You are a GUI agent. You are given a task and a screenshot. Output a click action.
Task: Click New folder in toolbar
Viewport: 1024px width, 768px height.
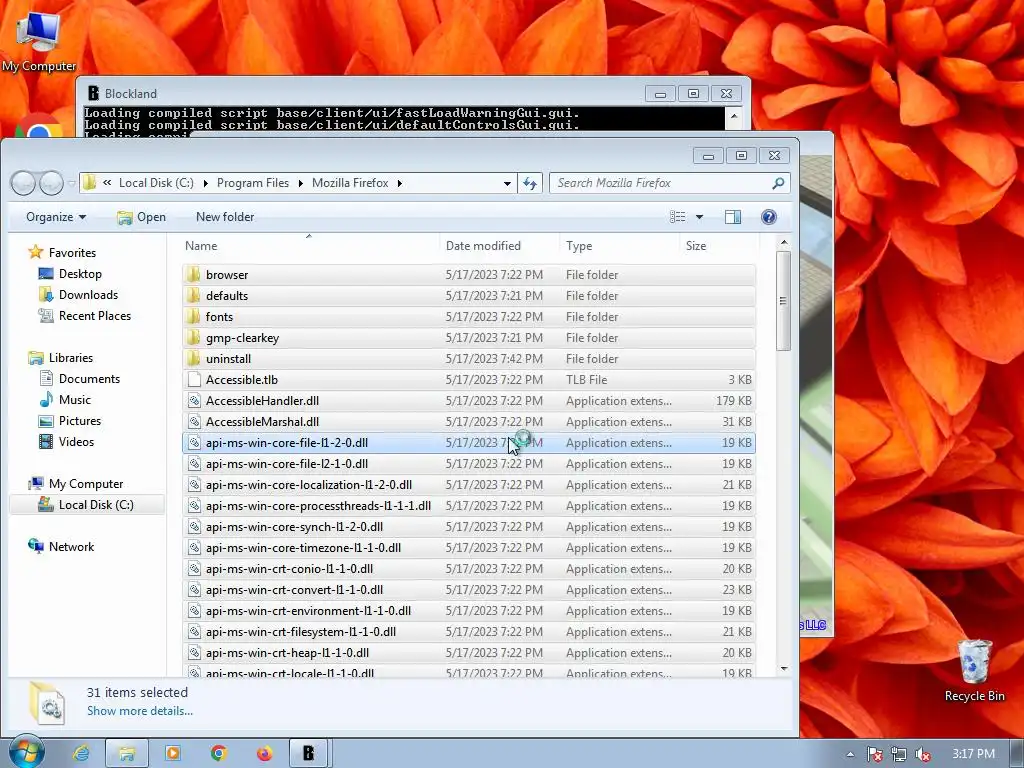click(225, 217)
